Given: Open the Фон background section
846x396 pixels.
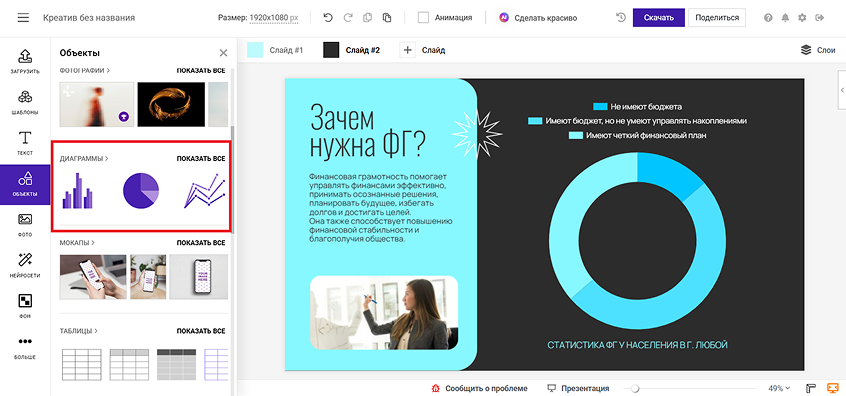Looking at the screenshot, I should (25, 306).
